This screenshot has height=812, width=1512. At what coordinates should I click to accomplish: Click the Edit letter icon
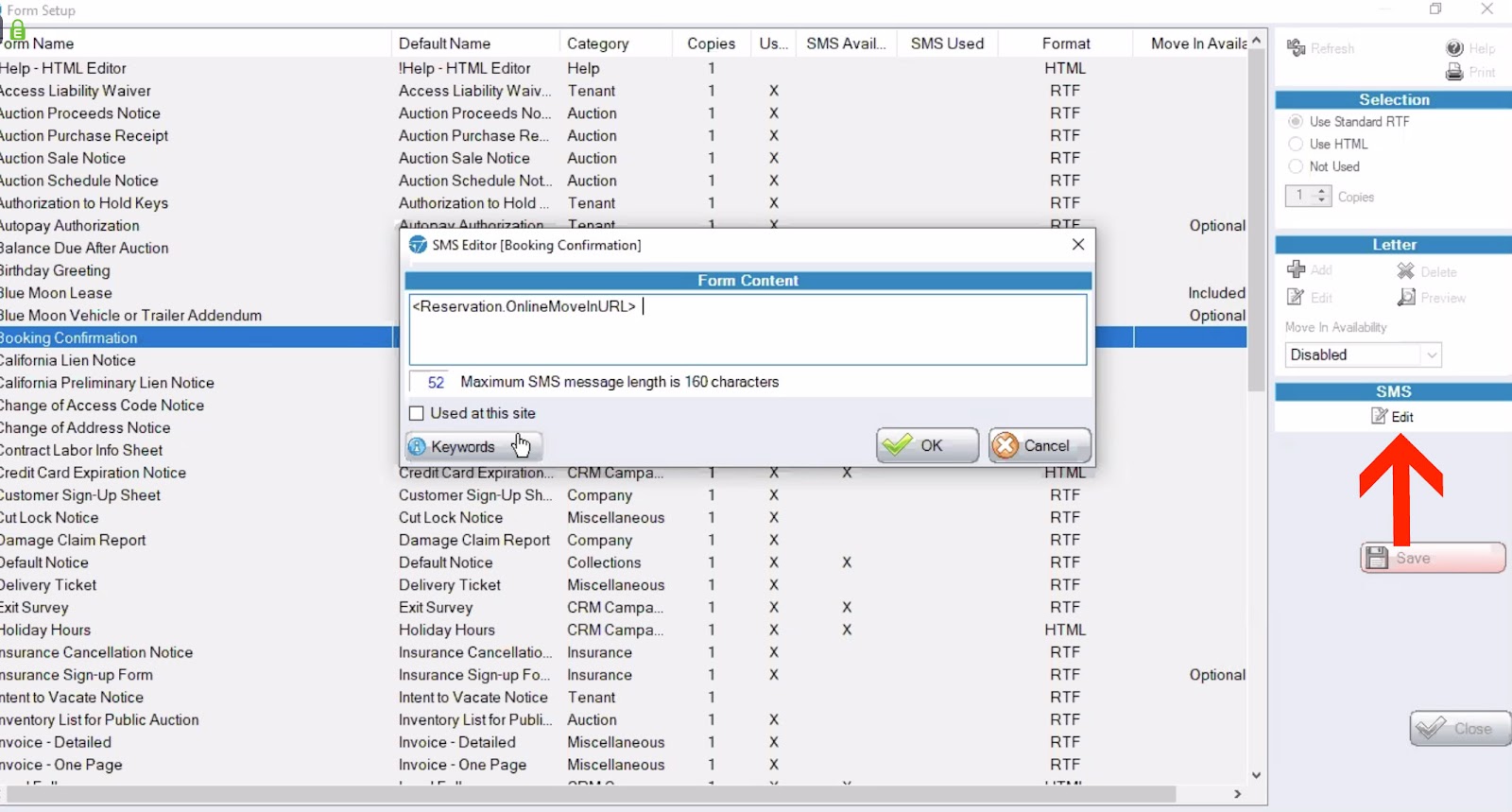[x=1297, y=297]
